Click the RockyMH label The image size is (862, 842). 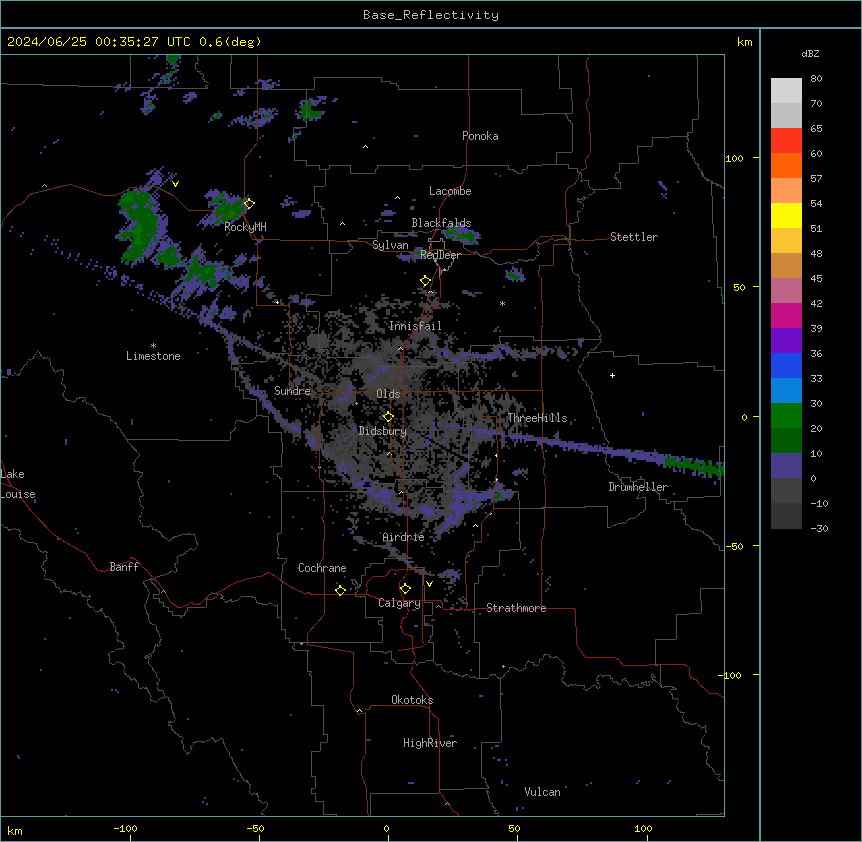coord(245,227)
